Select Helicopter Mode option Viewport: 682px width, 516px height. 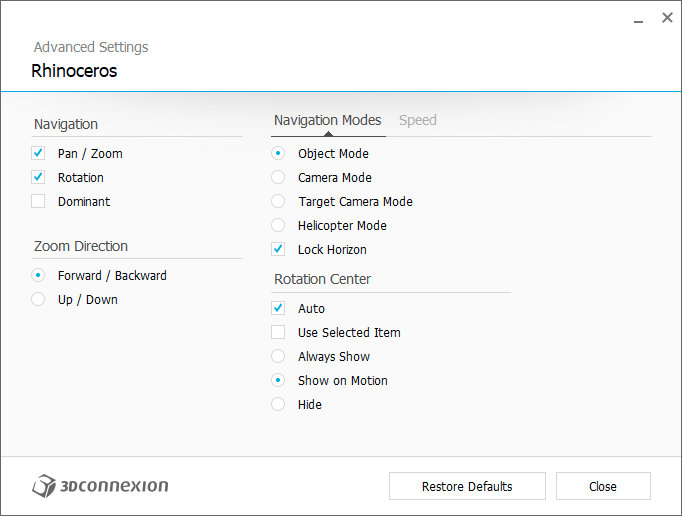tap(278, 225)
